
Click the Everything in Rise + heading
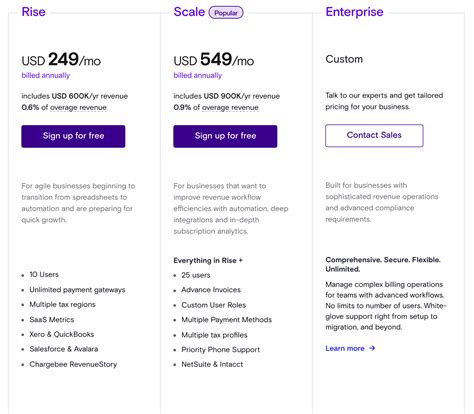(x=208, y=261)
